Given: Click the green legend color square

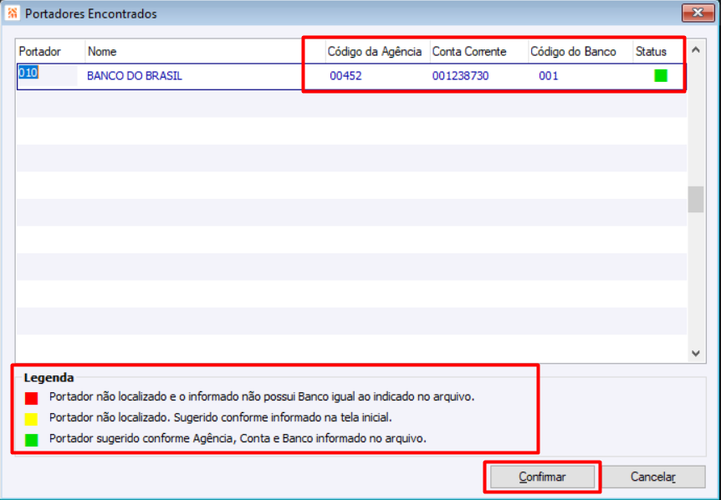Looking at the screenshot, I should (x=31, y=440).
